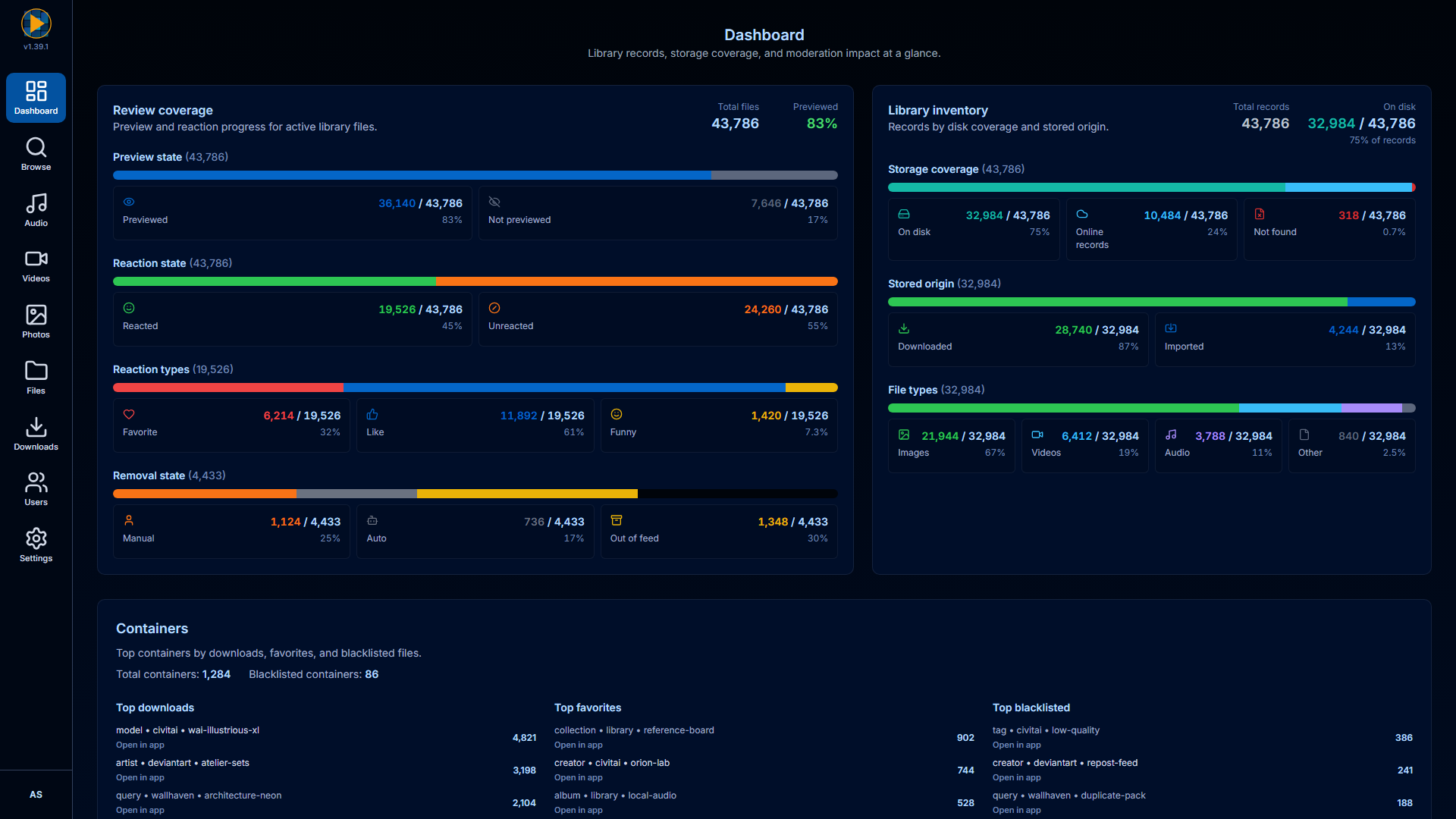Click the Imported icon
Image resolution: width=1456 pixels, height=819 pixels.
coord(1171,328)
